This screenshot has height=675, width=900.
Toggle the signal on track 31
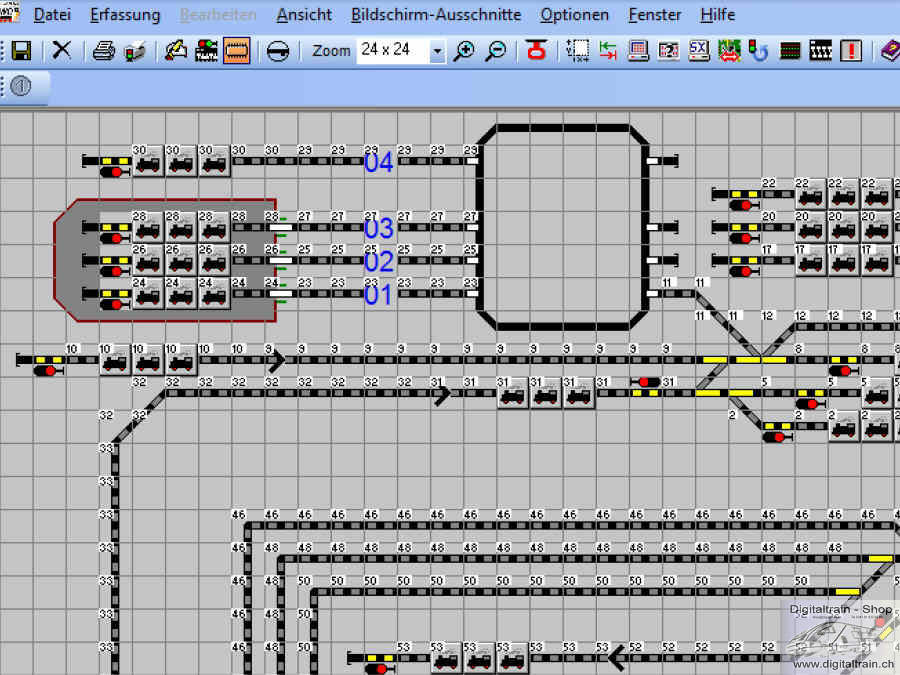[646, 382]
